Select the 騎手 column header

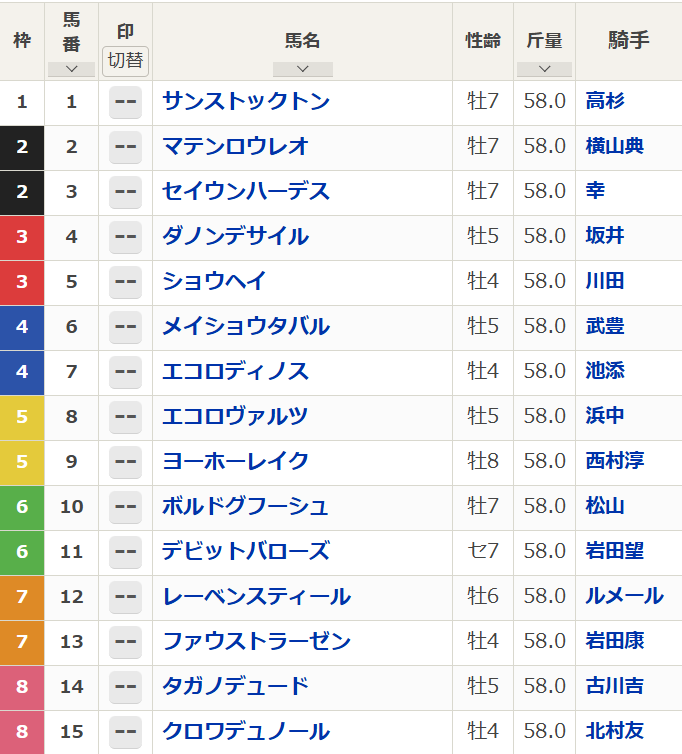pyautogui.click(x=628, y=41)
